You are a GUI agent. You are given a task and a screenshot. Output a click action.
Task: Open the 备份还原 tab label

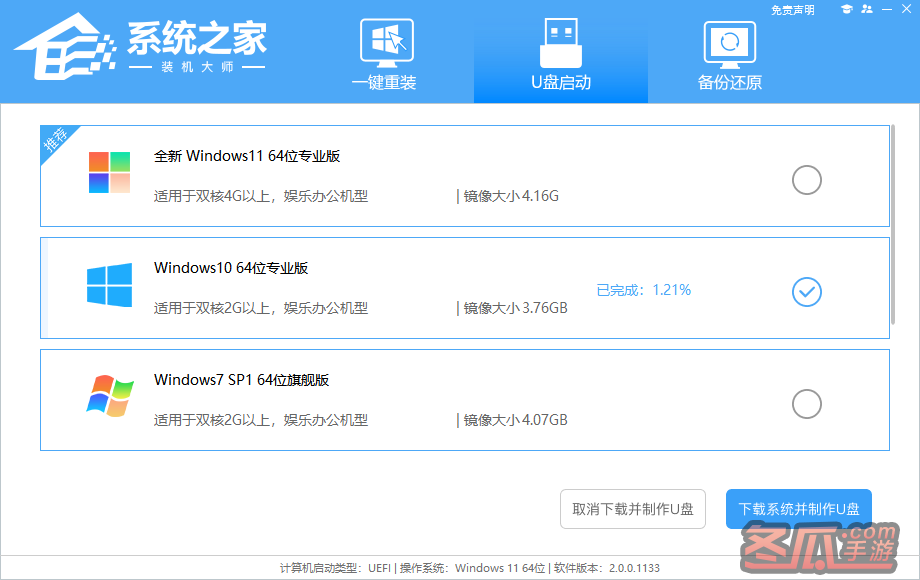(729, 83)
